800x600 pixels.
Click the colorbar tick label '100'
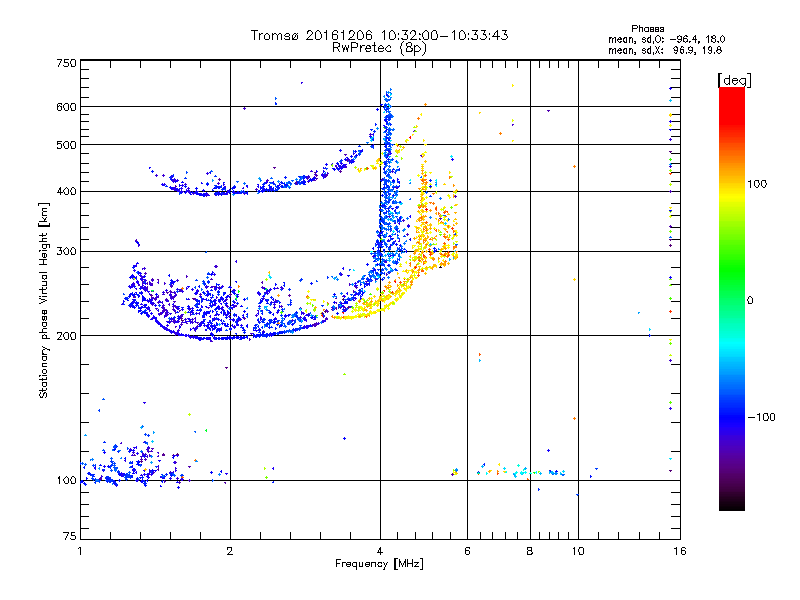point(757,184)
